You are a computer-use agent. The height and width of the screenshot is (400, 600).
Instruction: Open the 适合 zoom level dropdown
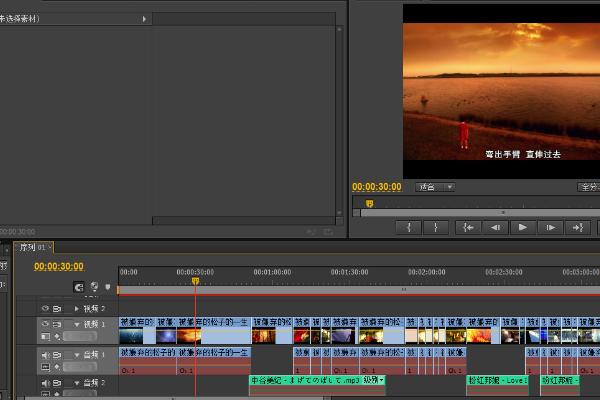coord(435,187)
